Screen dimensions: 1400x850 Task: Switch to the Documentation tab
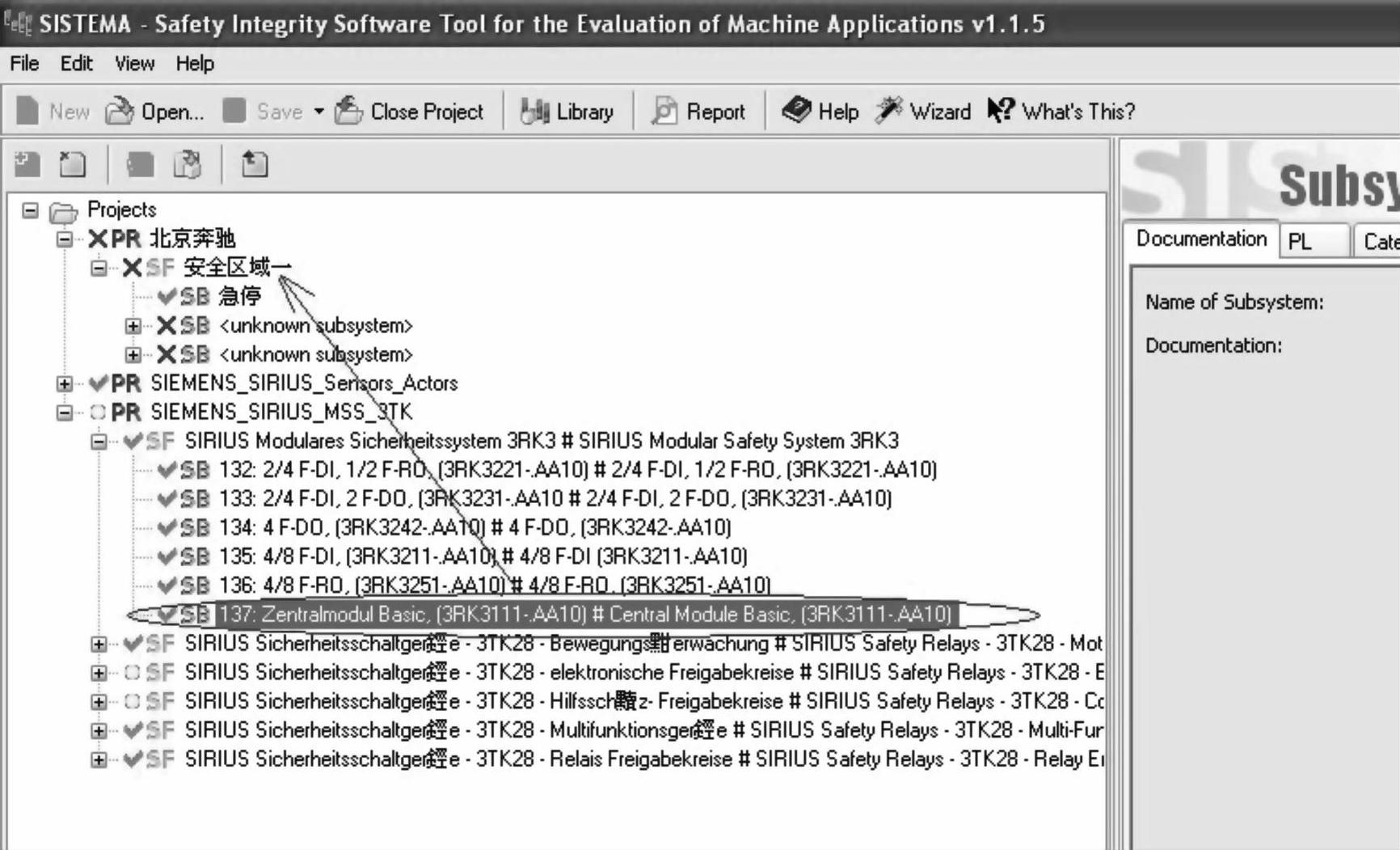pyautogui.click(x=1201, y=239)
